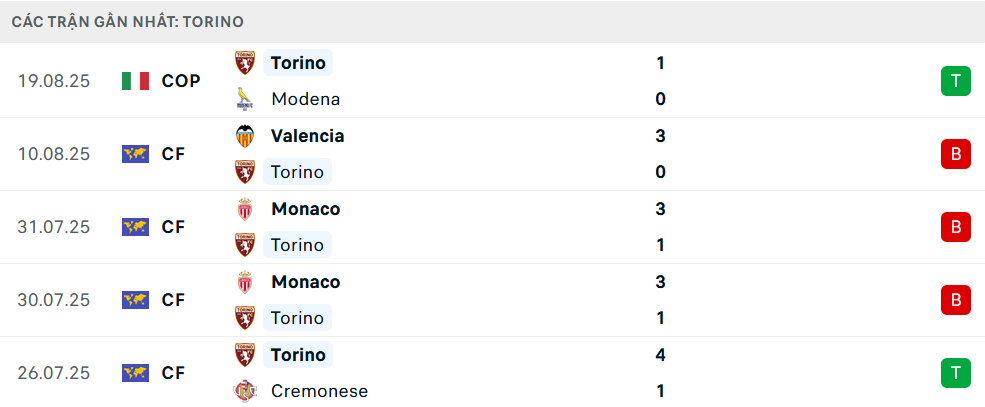Screen dimensions: 985x407
Task: Click red B result badge for 31.07.25
Action: [955, 227]
